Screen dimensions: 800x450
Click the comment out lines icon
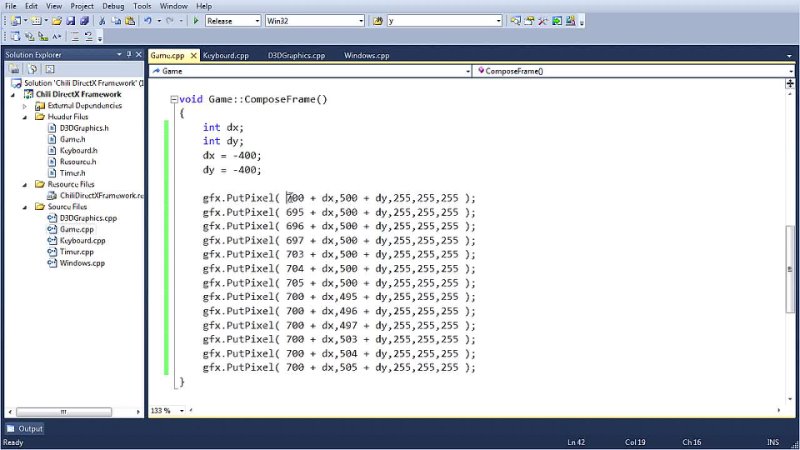tap(75, 36)
